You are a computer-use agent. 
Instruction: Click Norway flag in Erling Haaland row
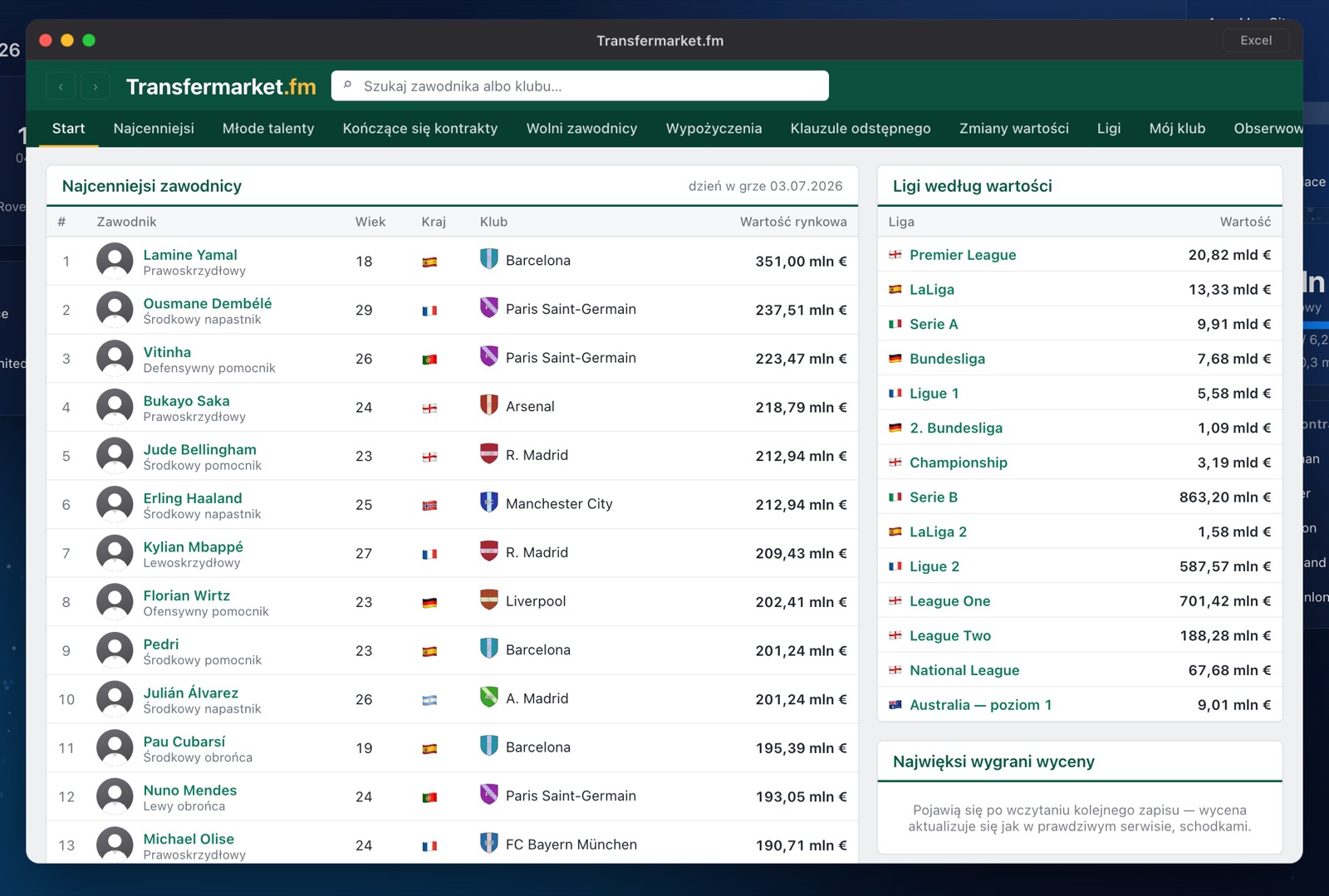[x=429, y=505]
